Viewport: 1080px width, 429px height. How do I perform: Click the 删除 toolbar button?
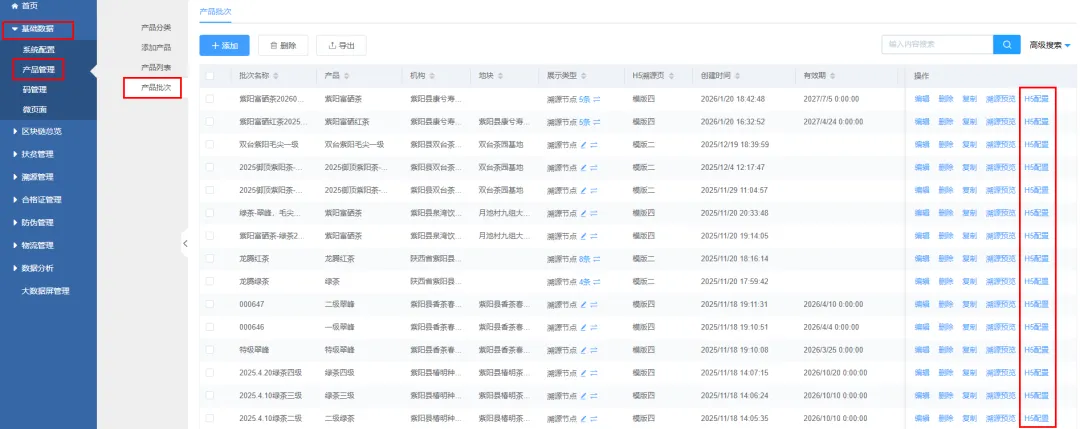coord(283,45)
